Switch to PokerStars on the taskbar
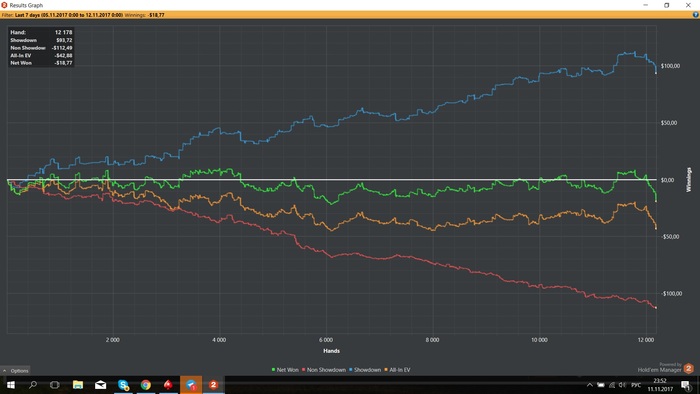Viewport: 700px width, 394px height. [168, 385]
